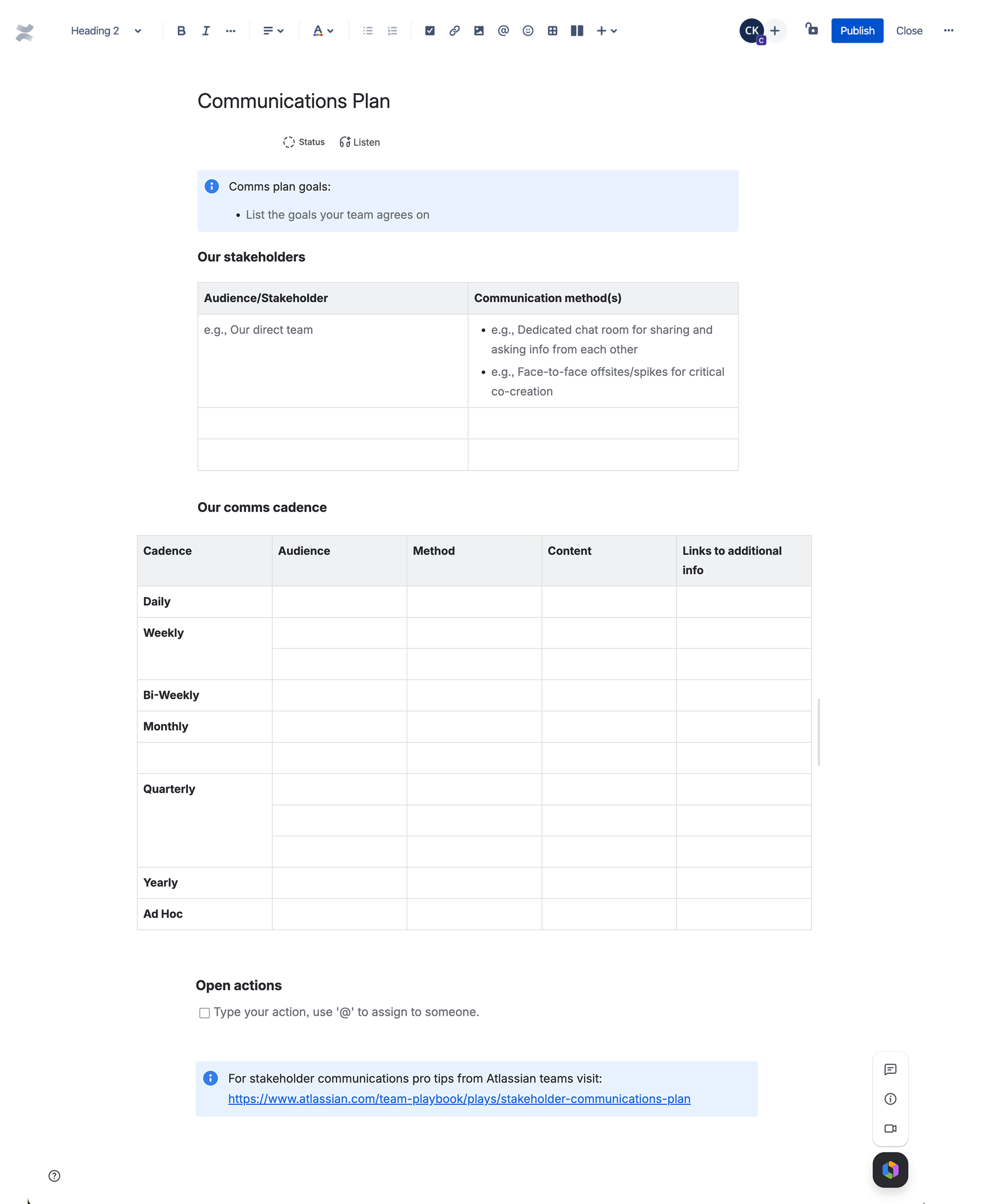The image size is (981, 1204).
Task: Insert a link into the page
Action: tap(454, 31)
